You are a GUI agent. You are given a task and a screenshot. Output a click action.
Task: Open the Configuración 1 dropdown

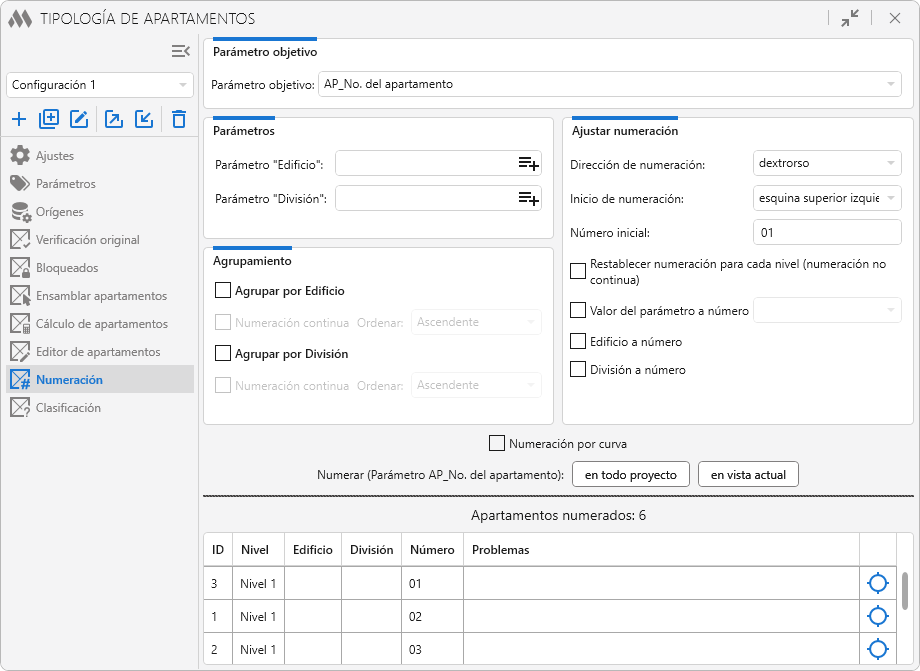pos(100,86)
